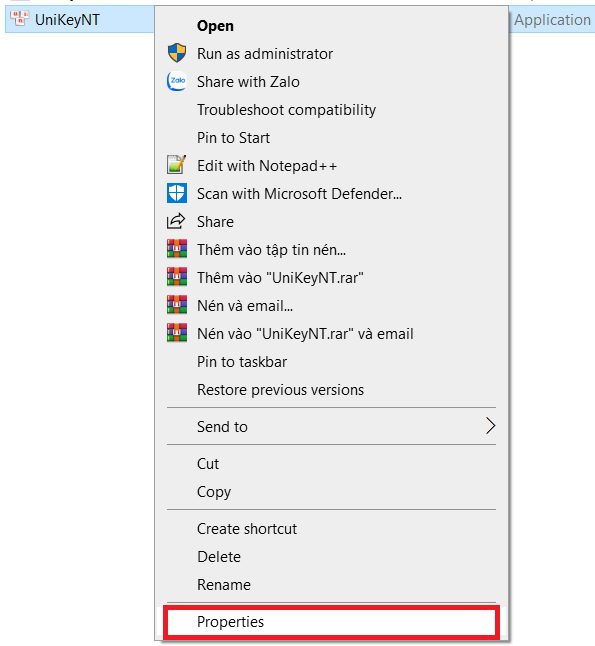Expand the Send to submenu arrow
Viewport: 595px width, 646px height.
(490, 426)
